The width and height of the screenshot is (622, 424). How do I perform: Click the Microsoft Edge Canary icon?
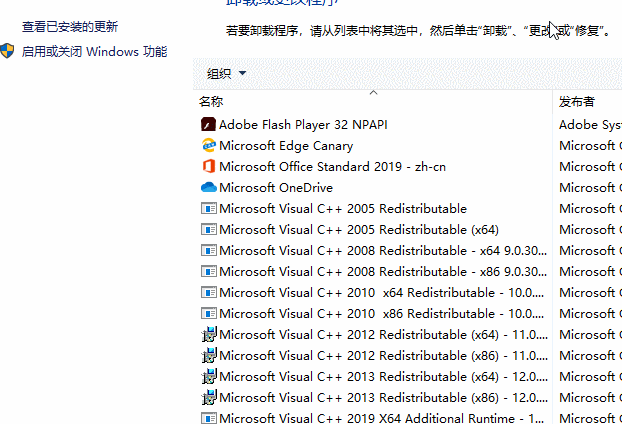[208, 146]
